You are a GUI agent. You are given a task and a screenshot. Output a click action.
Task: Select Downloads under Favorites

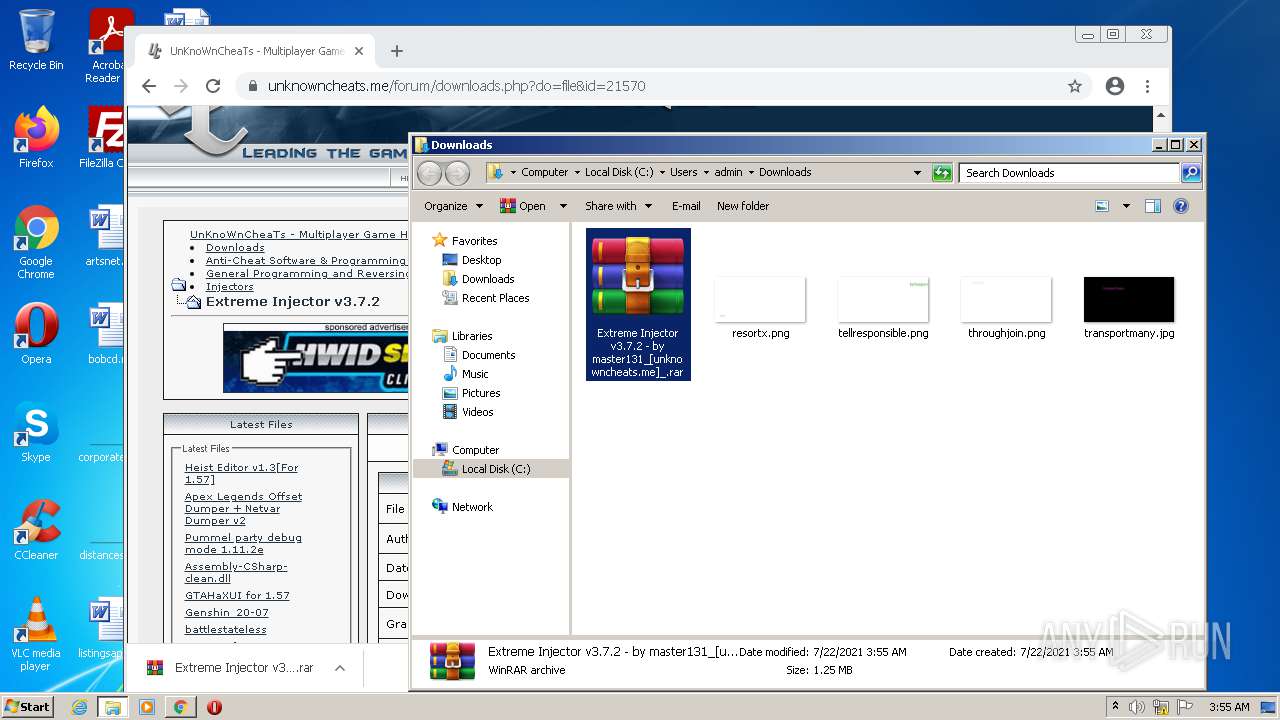coord(488,279)
